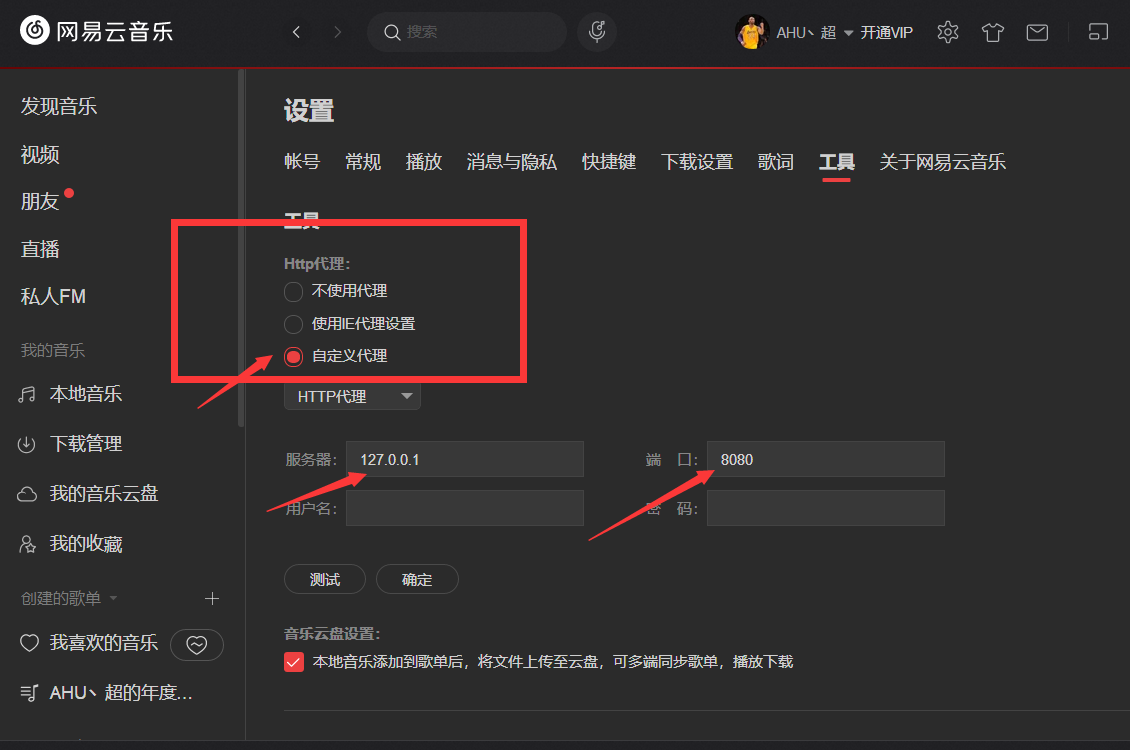This screenshot has height=750, width=1130.
Task: Switch to 工具 settings tab
Action: click(x=837, y=161)
